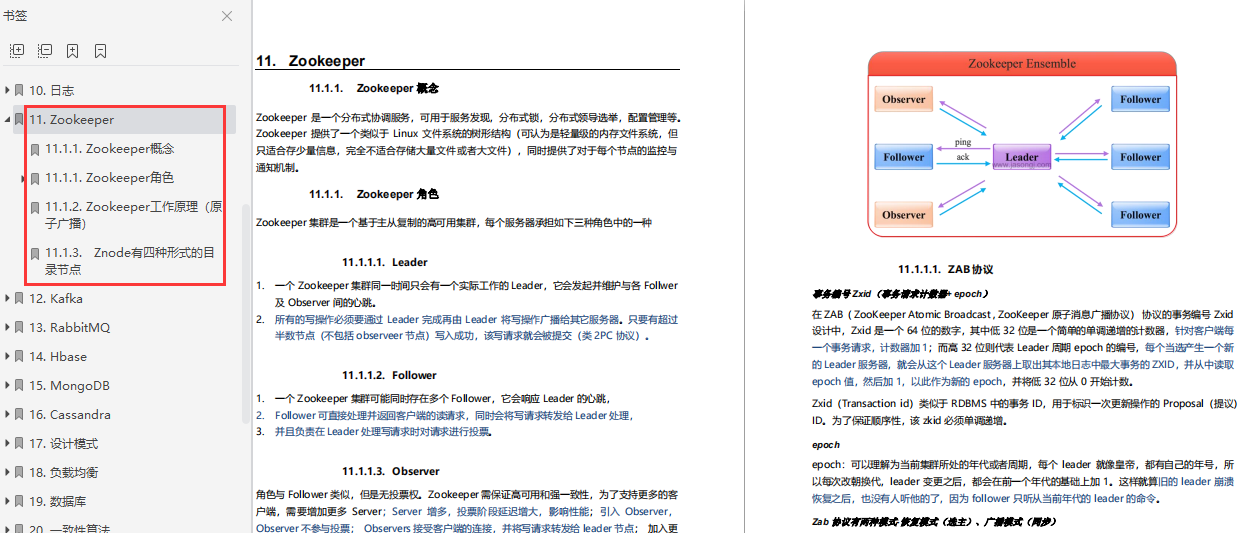
Task: Open the 18. 负载均衡 bookmark
Action: (64, 472)
